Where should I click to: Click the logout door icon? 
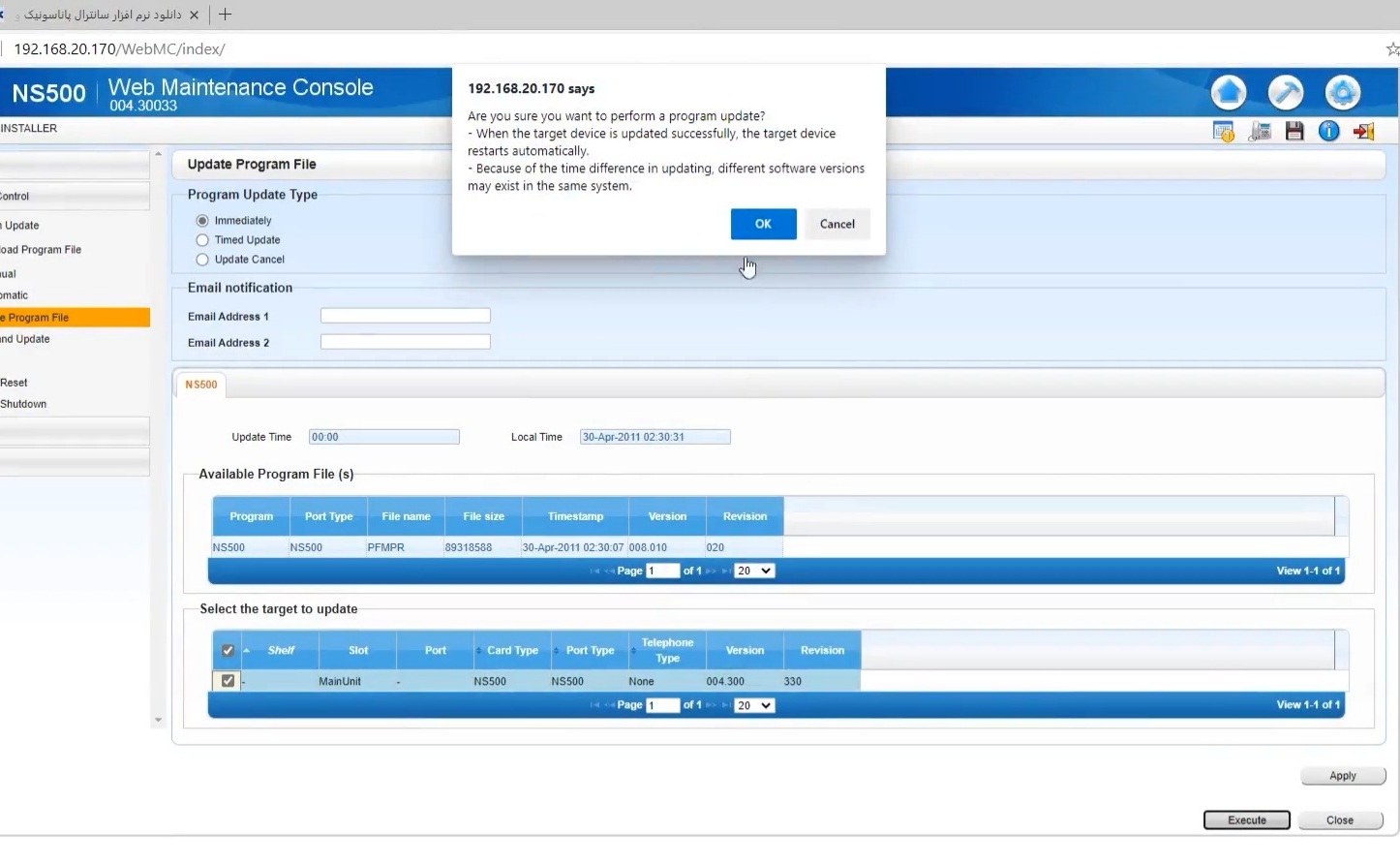tap(1364, 131)
